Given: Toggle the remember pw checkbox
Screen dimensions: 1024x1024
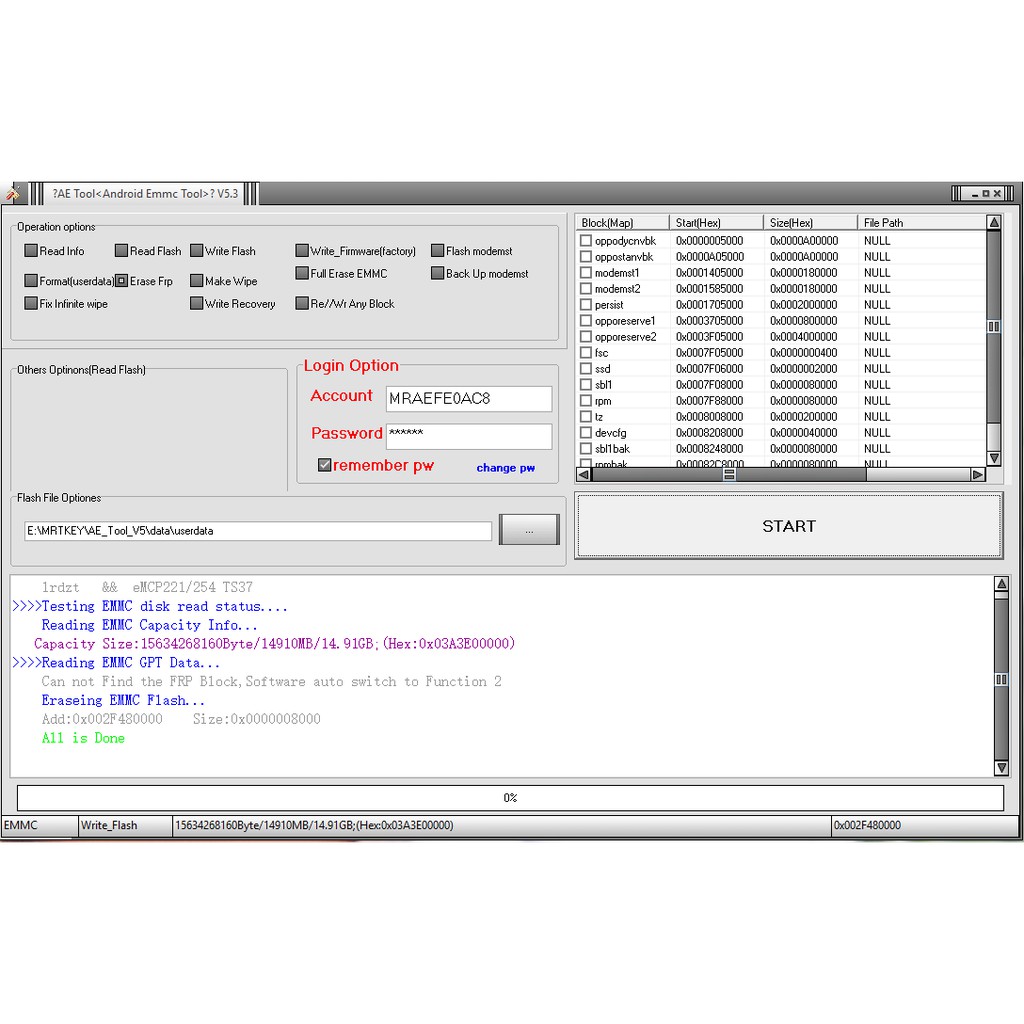Looking at the screenshot, I should (x=324, y=465).
